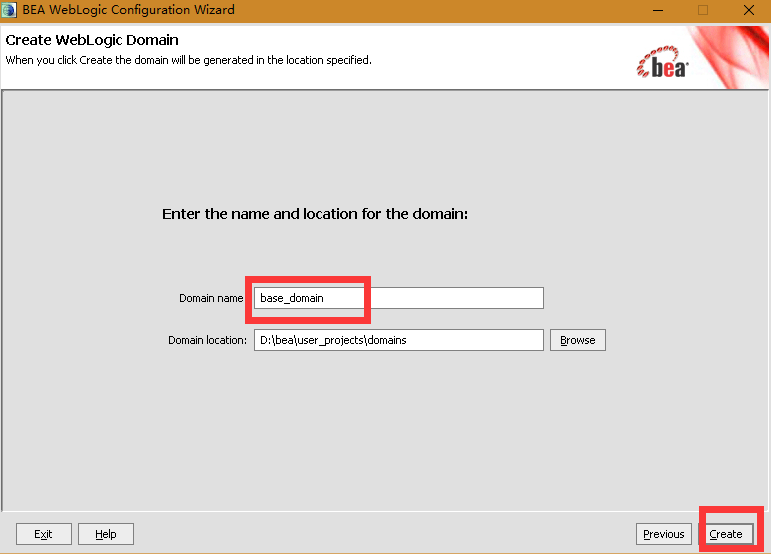The image size is (771, 554).
Task: Click the Domain location text field
Action: point(399,340)
